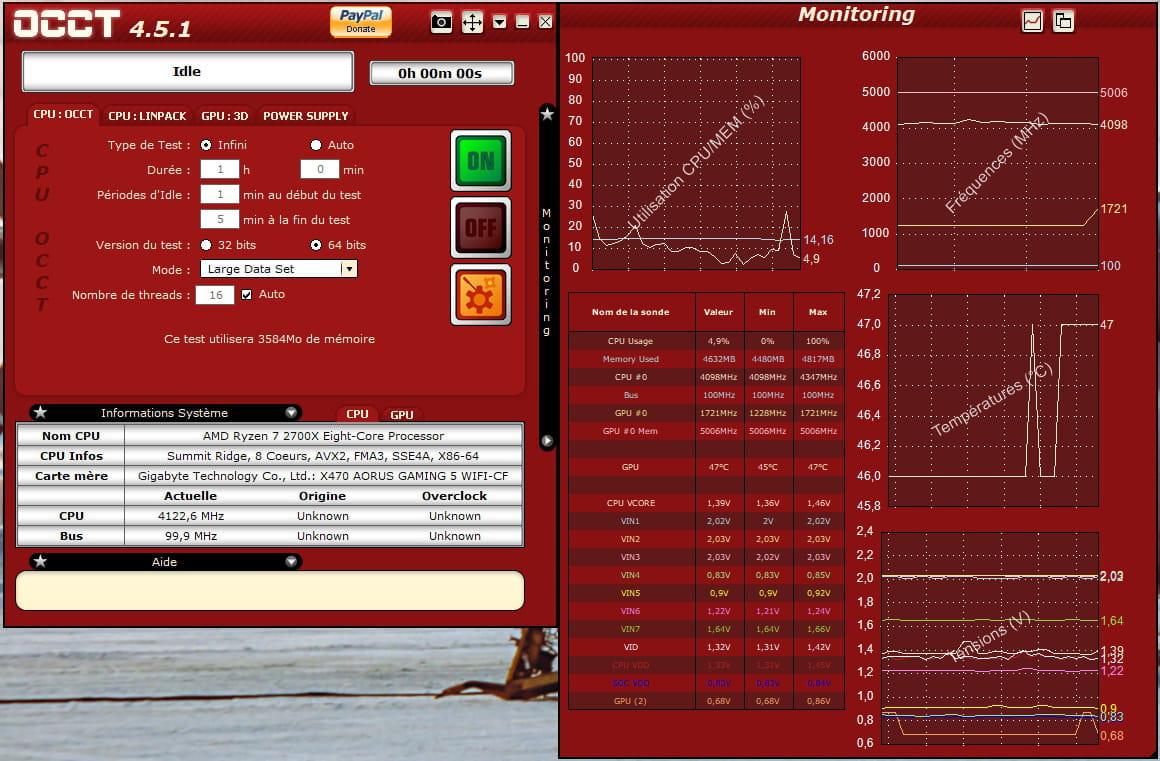Click the 'VIN6' sensor row name
Viewport: 1160px width, 761px height.
click(630, 611)
